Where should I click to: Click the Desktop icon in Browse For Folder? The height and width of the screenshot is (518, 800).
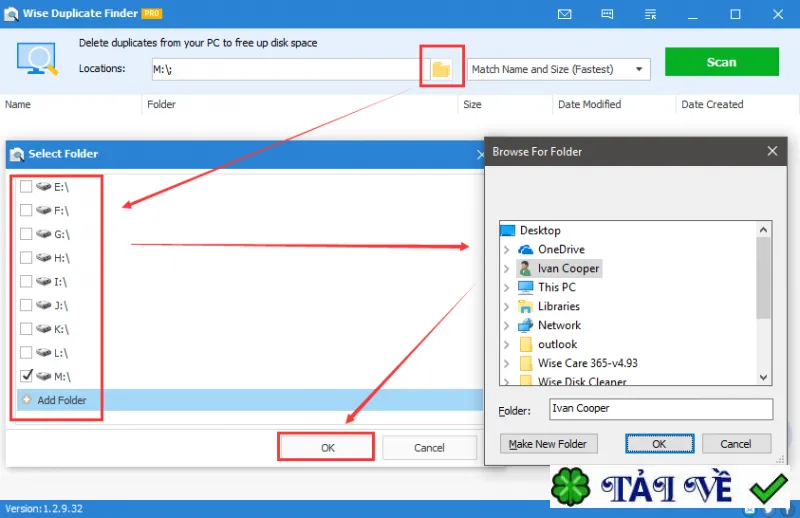508,231
